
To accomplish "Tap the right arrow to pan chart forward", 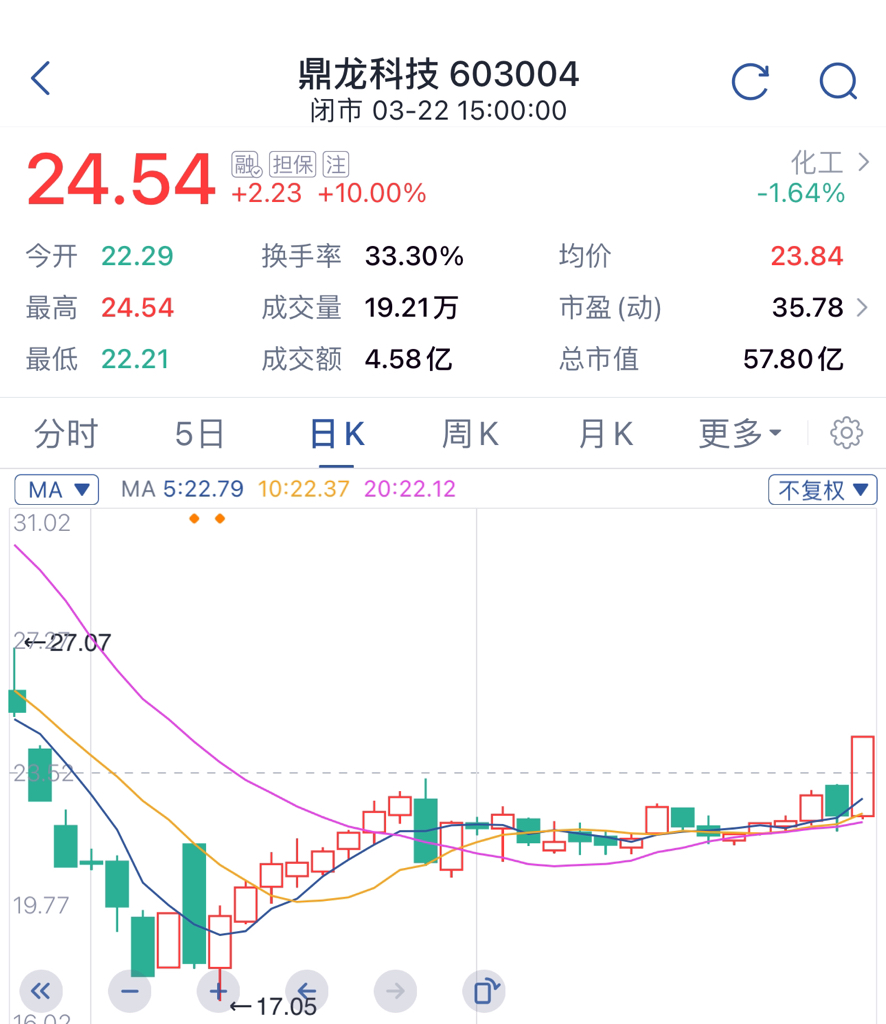I will click(x=396, y=990).
